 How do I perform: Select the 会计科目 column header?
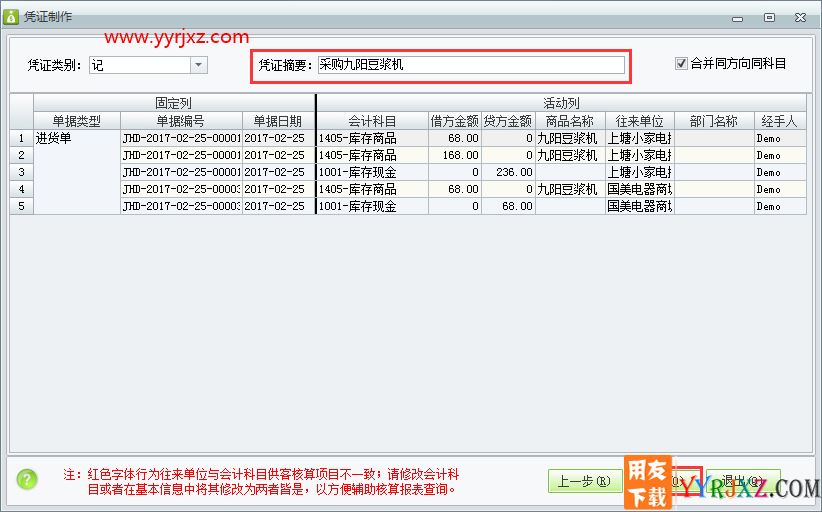pyautogui.click(x=372, y=121)
